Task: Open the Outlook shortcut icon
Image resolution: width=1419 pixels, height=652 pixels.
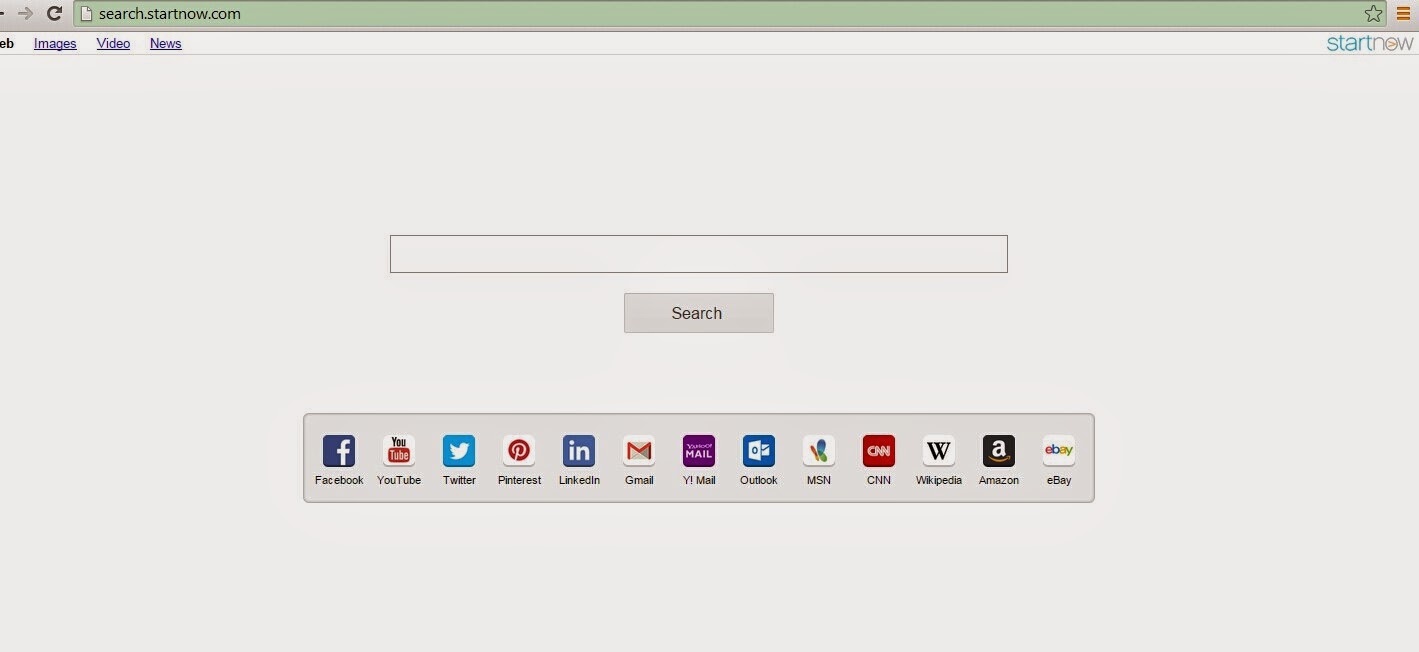Action: (x=759, y=451)
